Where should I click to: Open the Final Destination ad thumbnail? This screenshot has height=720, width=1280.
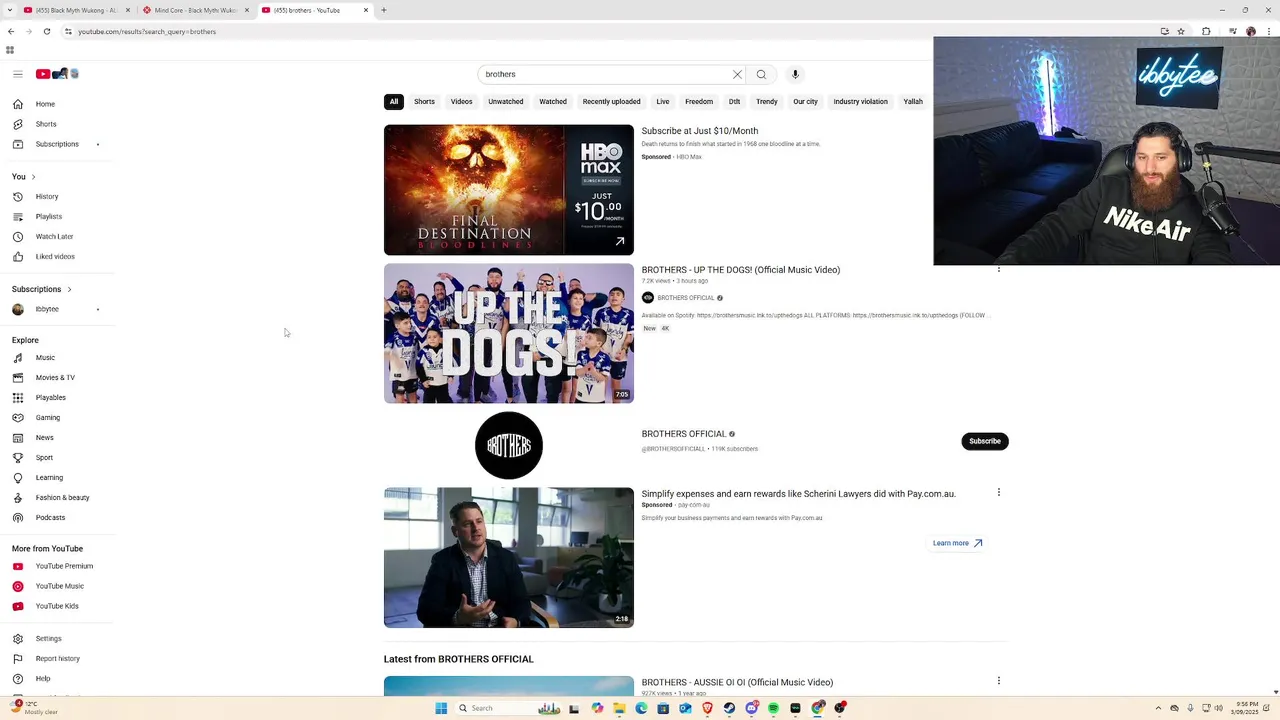(509, 190)
